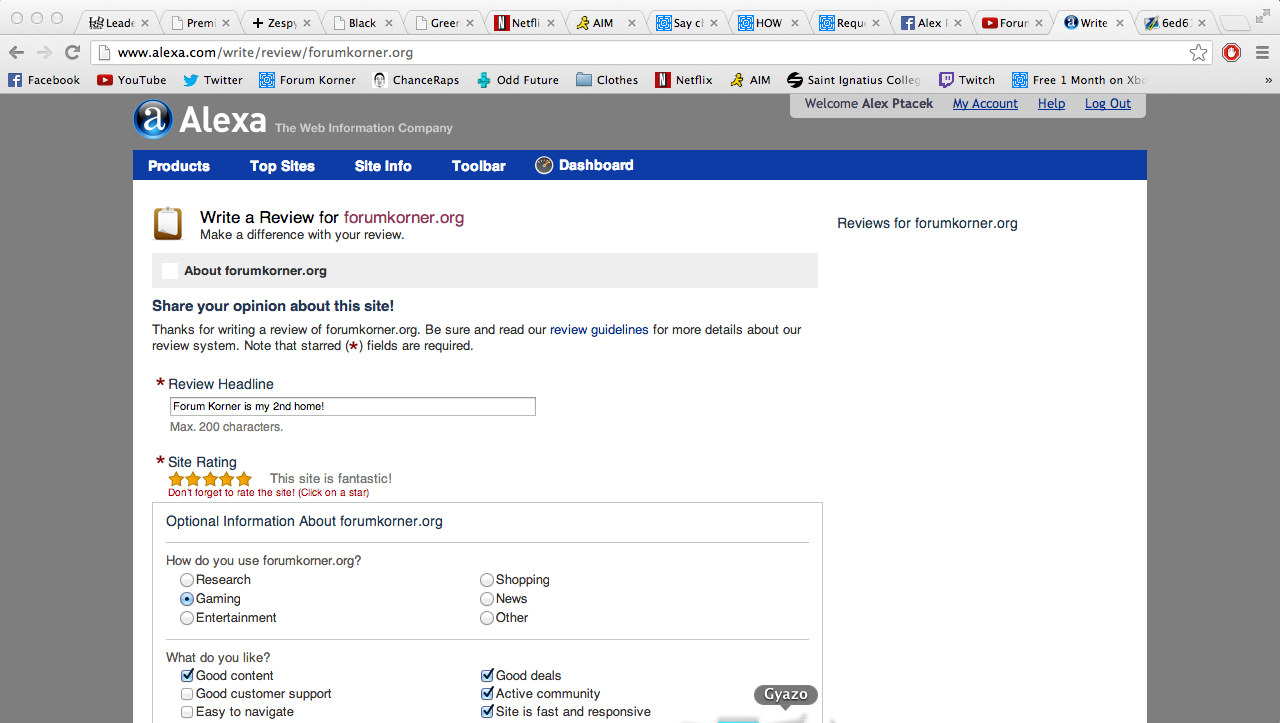Screen dimensions: 1280x723
Task: Select the Entertainment radio button
Action: [187, 618]
